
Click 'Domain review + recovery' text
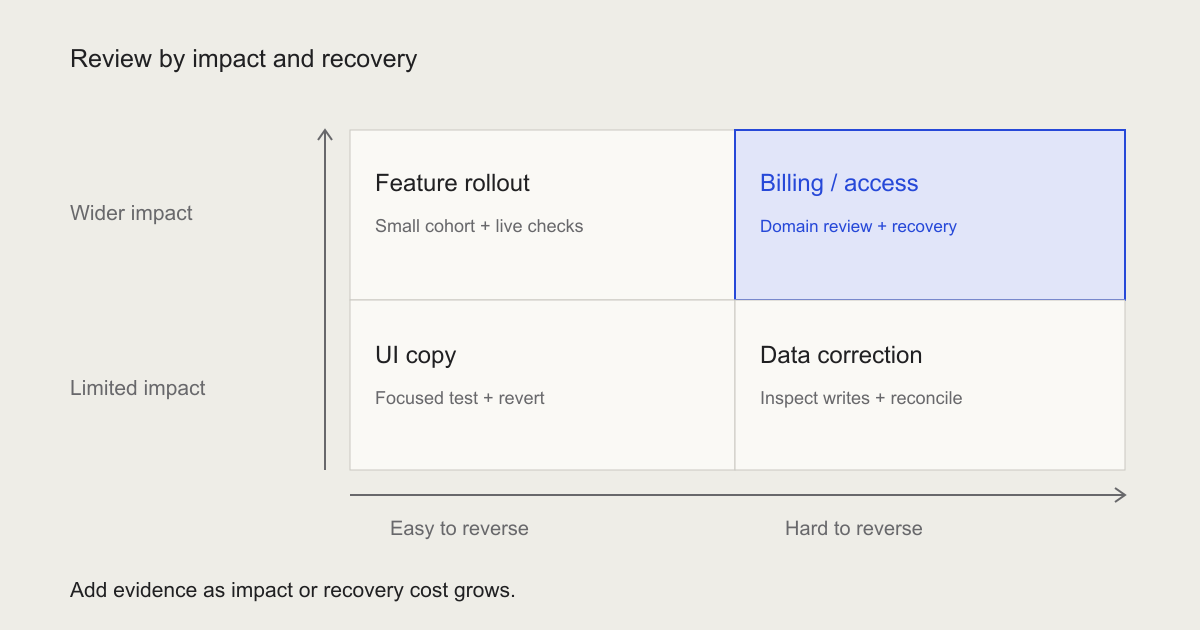858,227
